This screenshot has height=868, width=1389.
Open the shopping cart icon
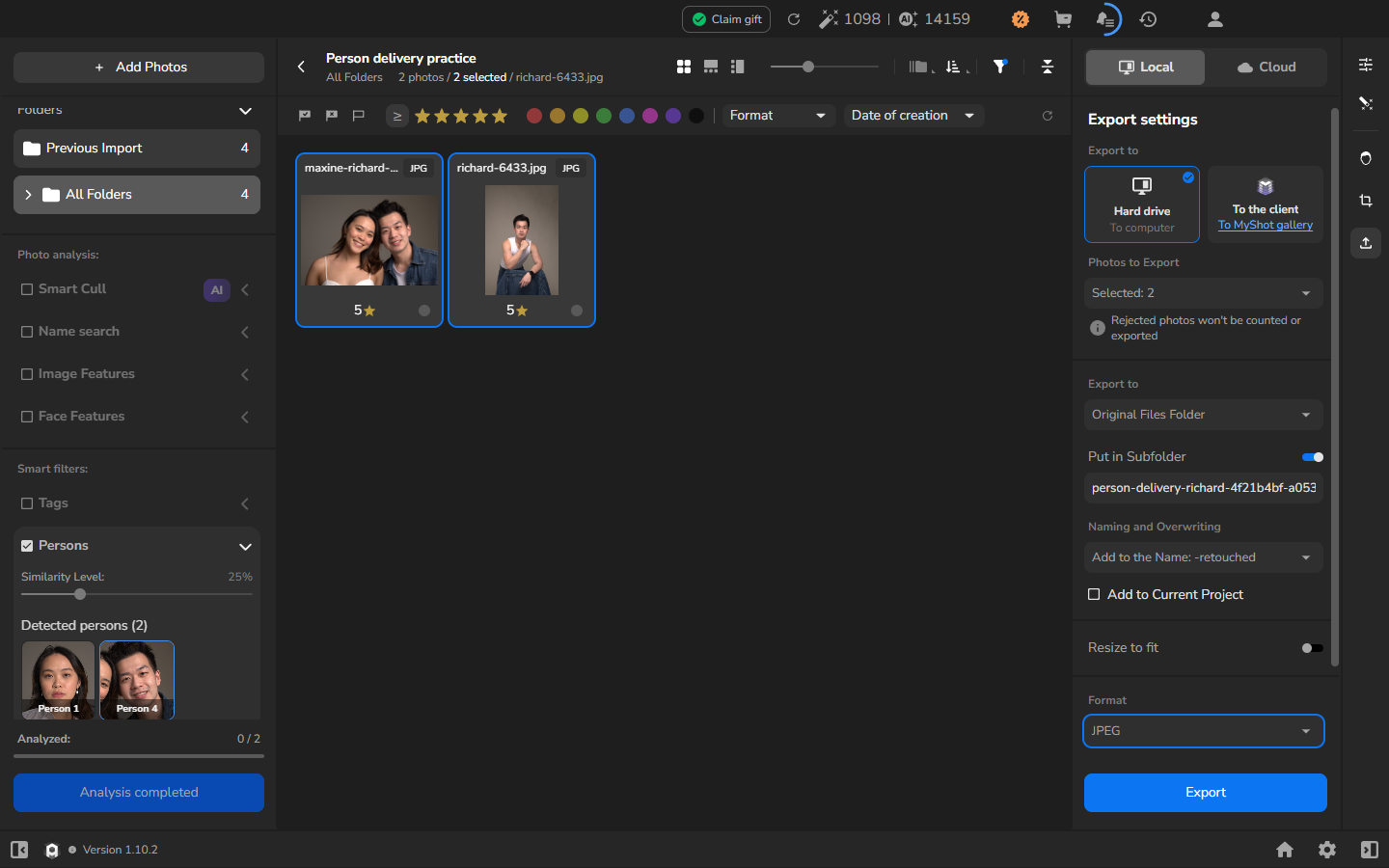(x=1063, y=19)
